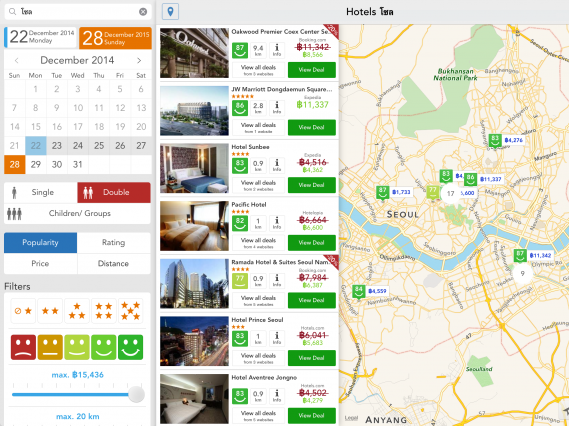The image size is (569, 426).
Task: Filter by dark green big smile rating
Action: coord(131,347)
